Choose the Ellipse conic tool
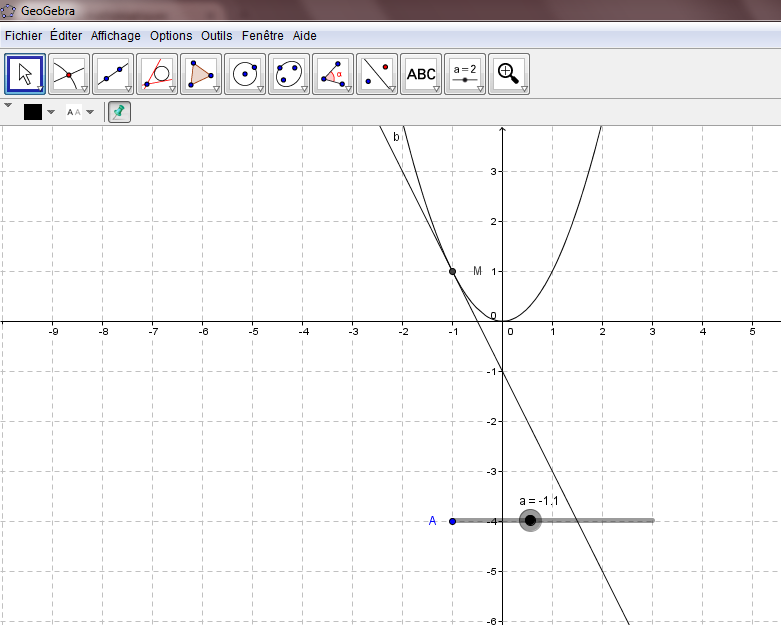 coord(289,73)
